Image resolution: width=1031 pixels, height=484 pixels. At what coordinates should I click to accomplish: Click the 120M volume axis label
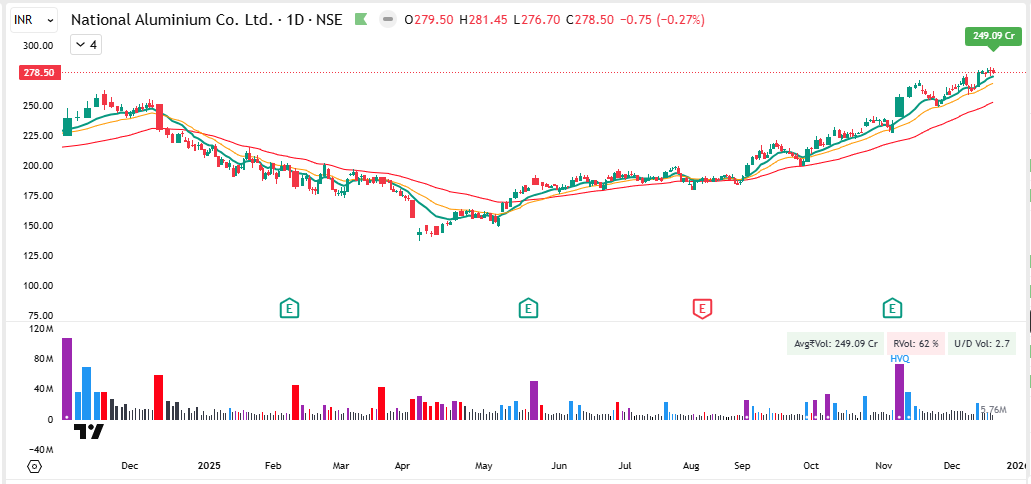[x=41, y=329]
